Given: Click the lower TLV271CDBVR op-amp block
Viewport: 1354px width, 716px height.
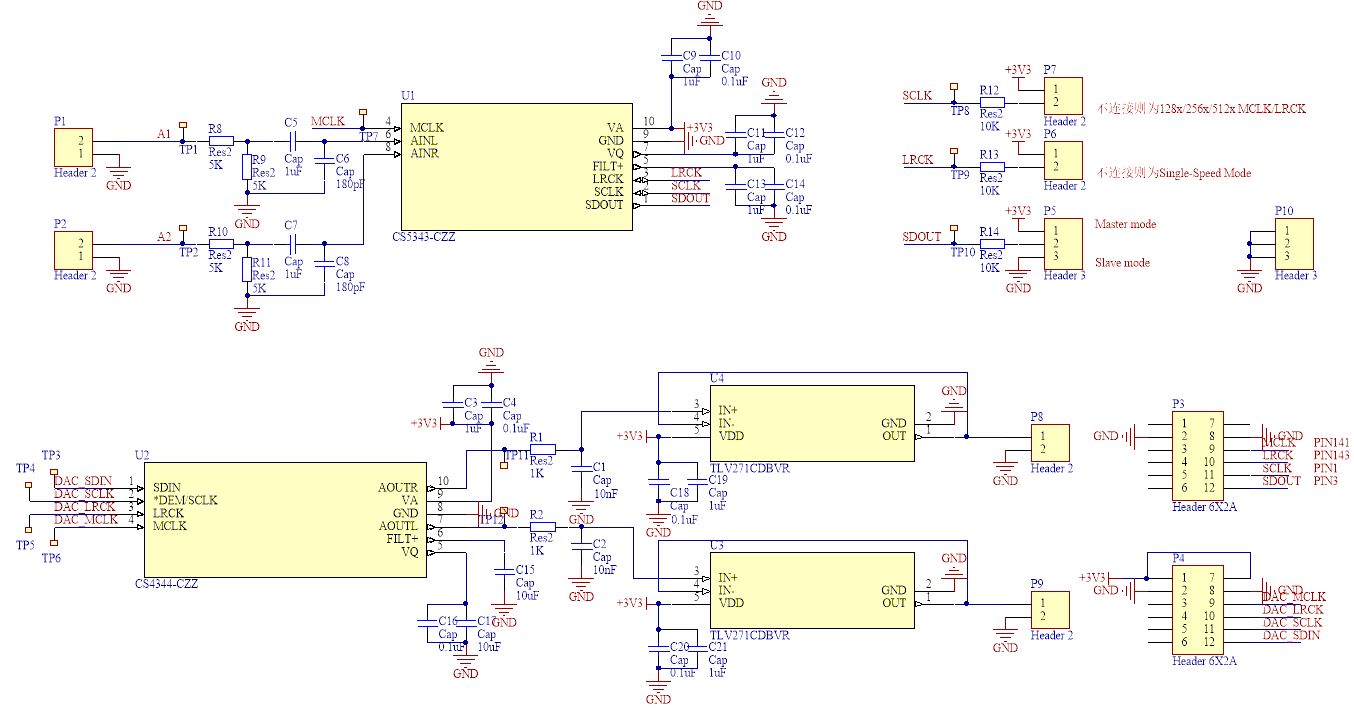Looking at the screenshot, I should [x=811, y=590].
